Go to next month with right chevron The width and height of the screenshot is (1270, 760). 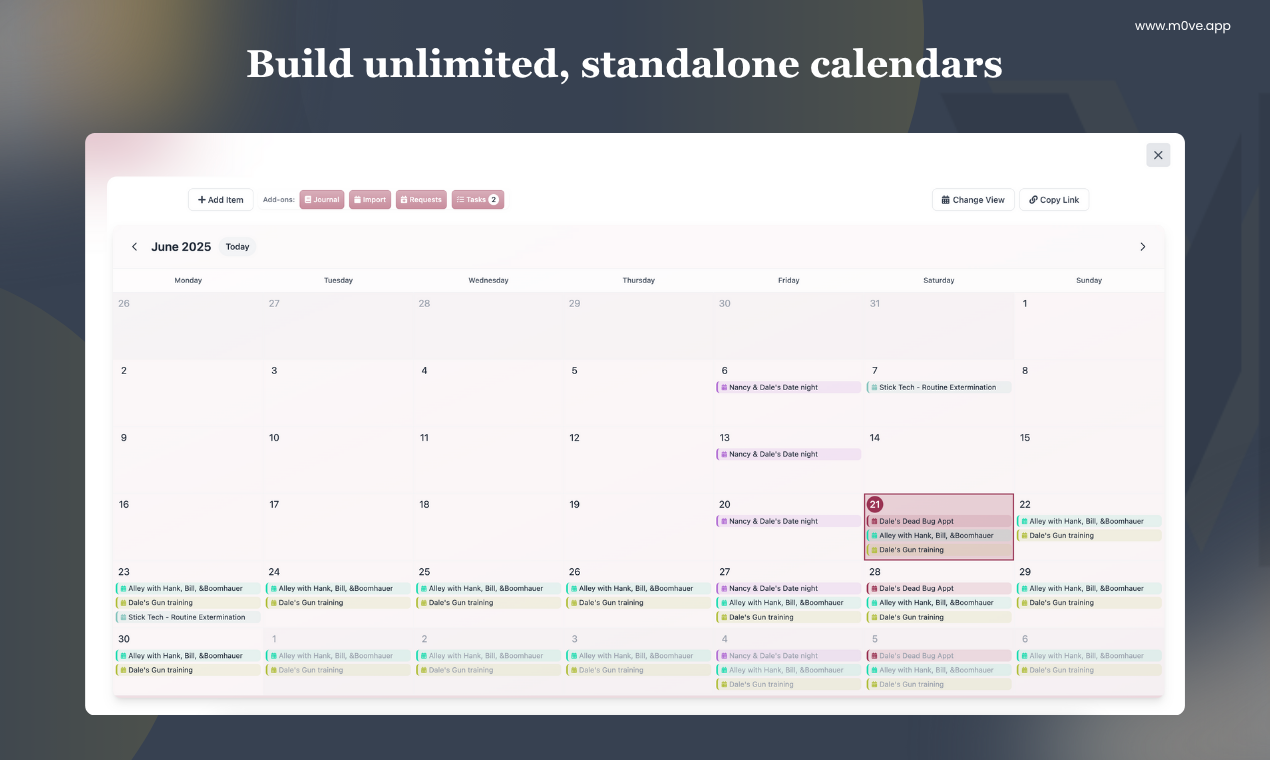1143,247
